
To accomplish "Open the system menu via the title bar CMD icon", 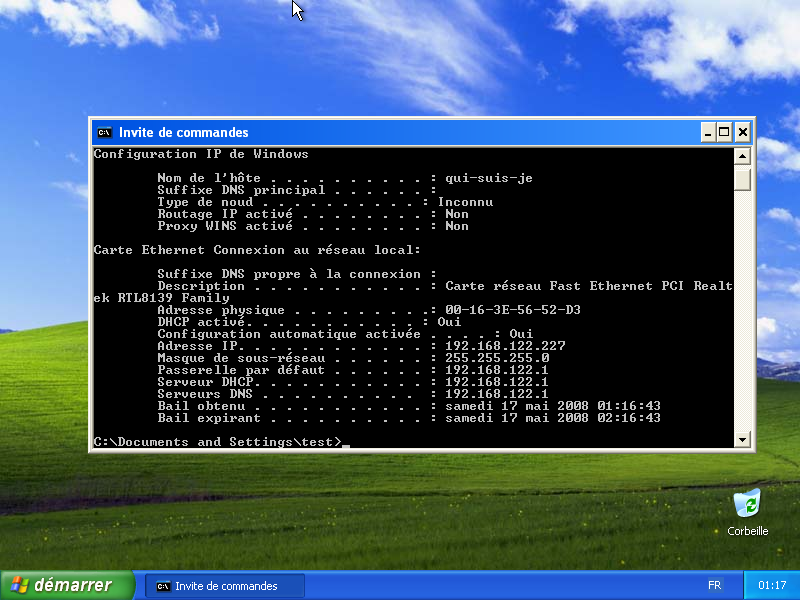I will [x=104, y=132].
